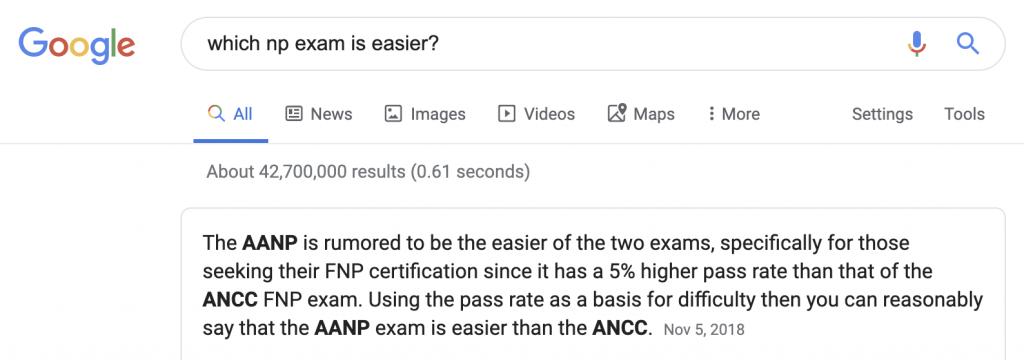Click the Google logo to go home
Screen dimensions: 1024x360
tap(76, 44)
